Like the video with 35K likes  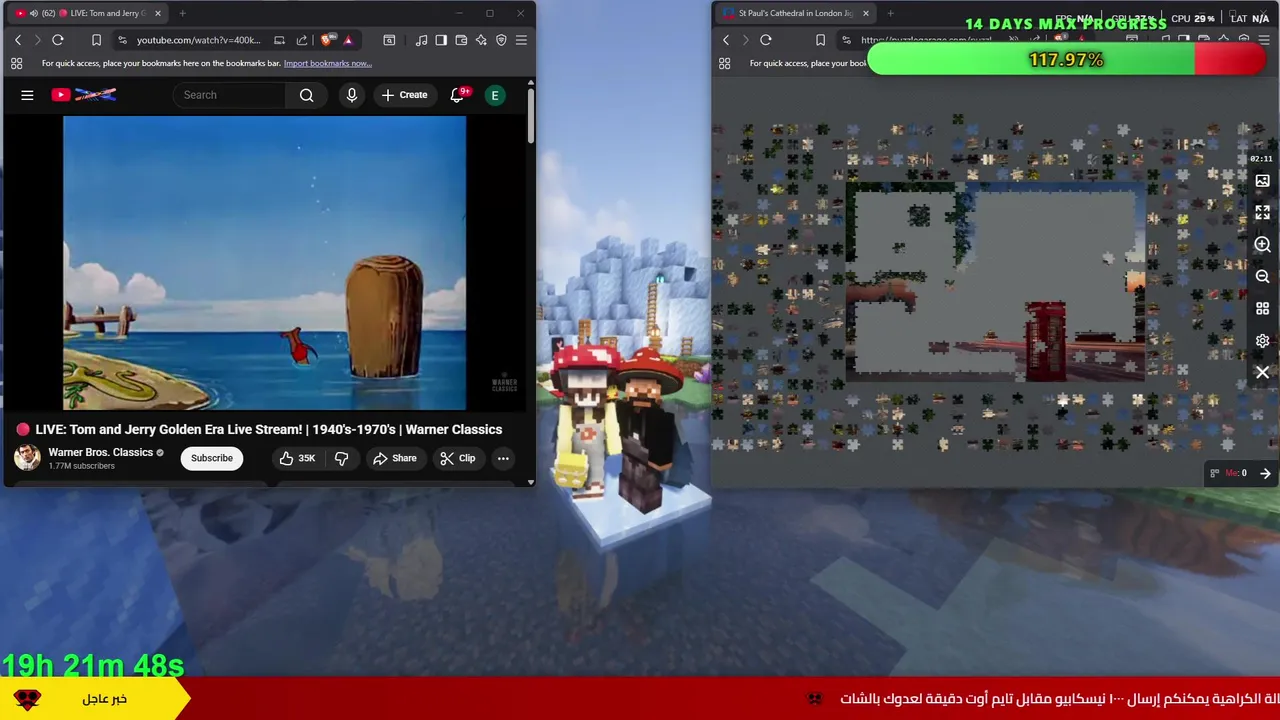coord(297,458)
